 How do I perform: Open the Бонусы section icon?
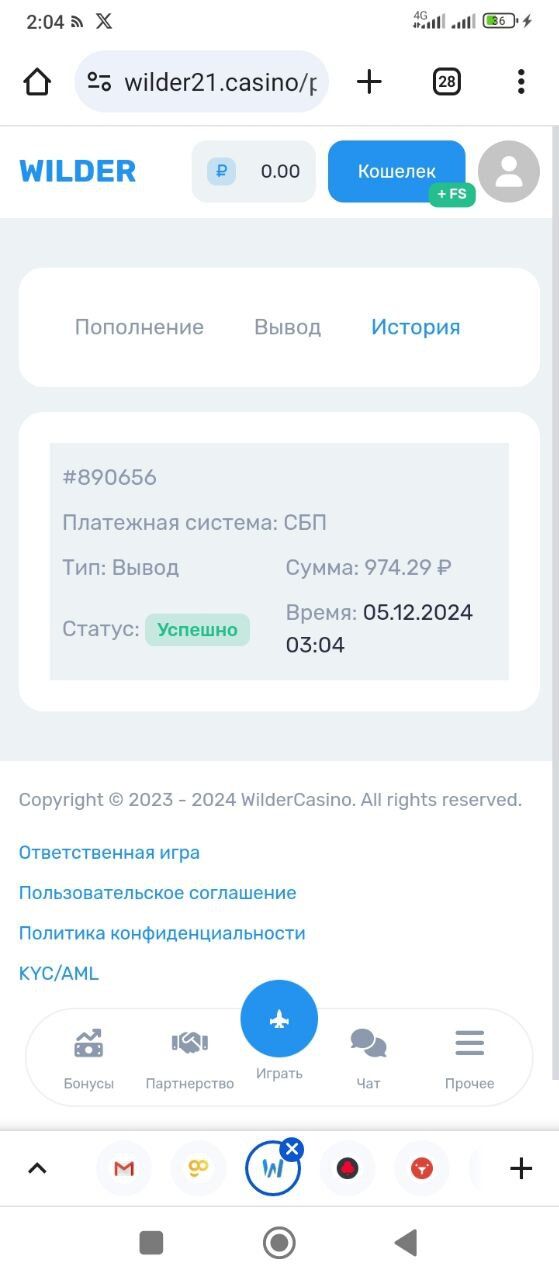click(89, 1045)
